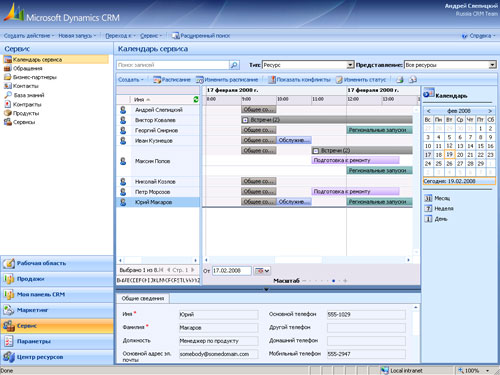This screenshot has height=375, width=500.
Task: Click Показать конфликты toolbar button
Action: coord(299,80)
